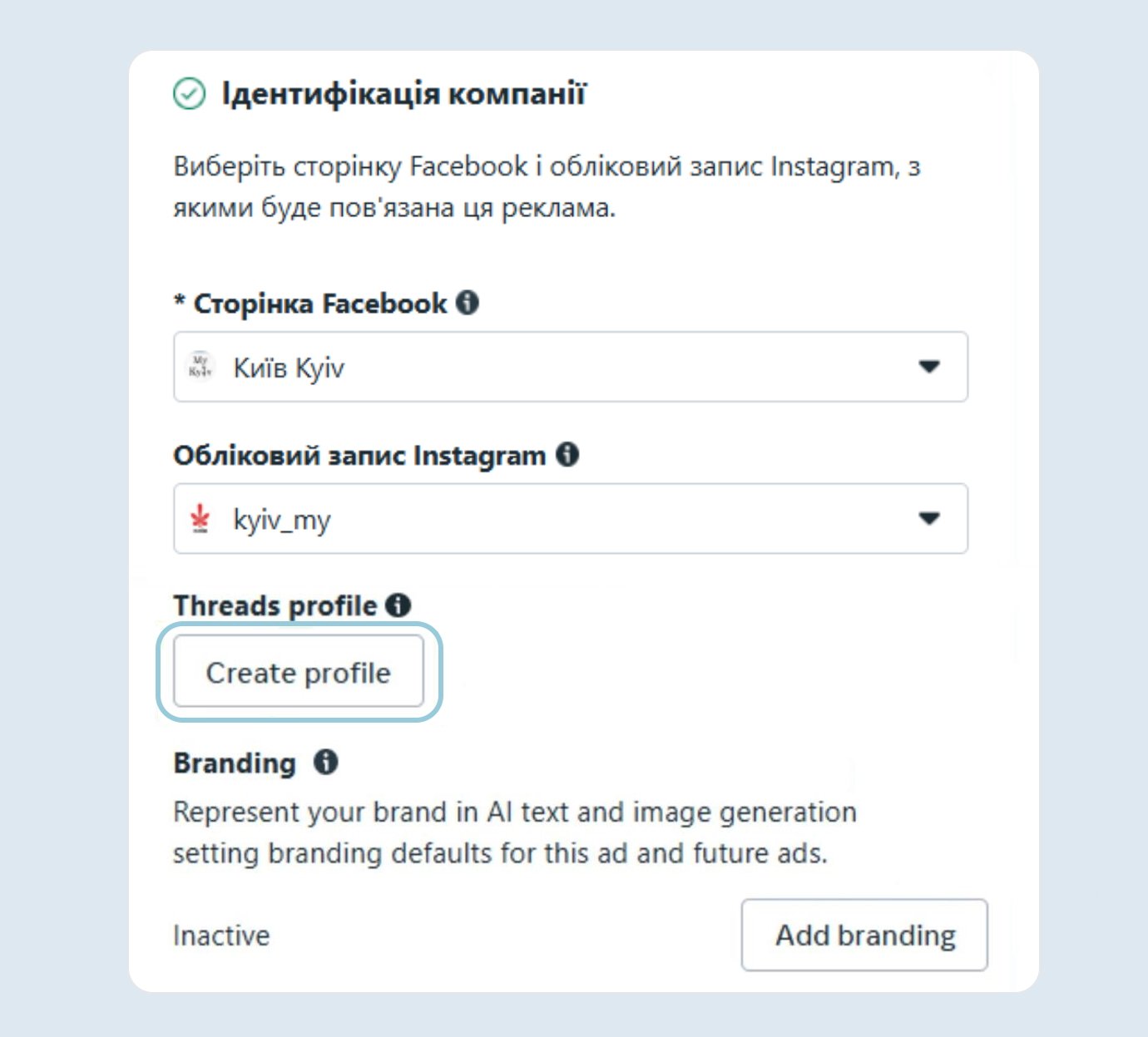Expand the Facebook page dropdown arrow

[928, 367]
